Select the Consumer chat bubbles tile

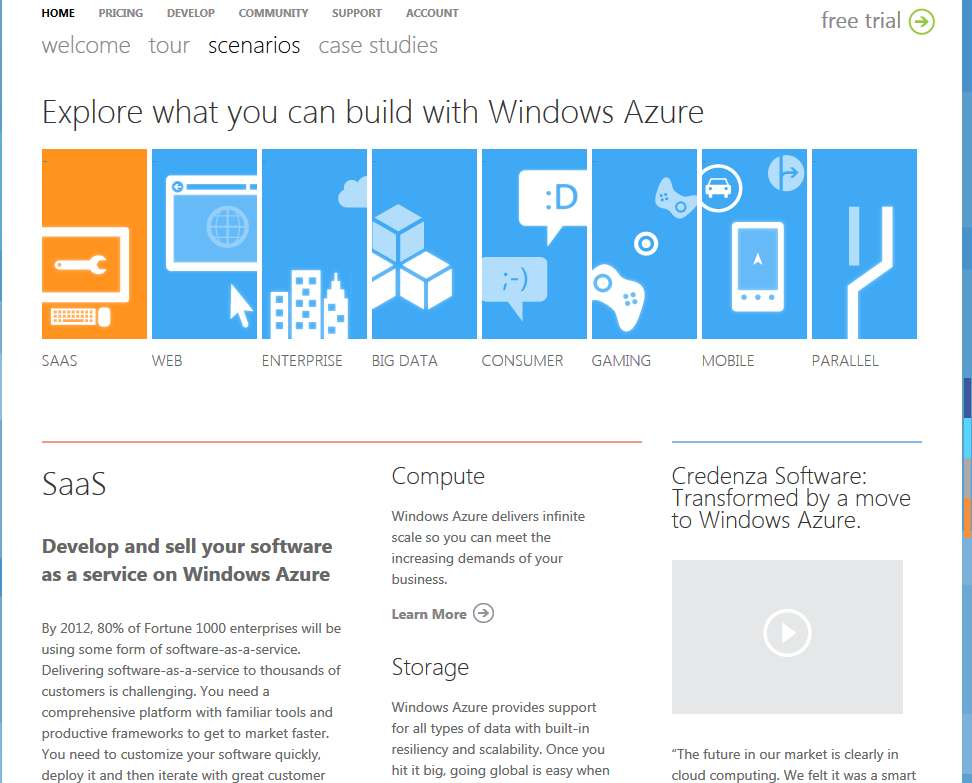coord(534,244)
